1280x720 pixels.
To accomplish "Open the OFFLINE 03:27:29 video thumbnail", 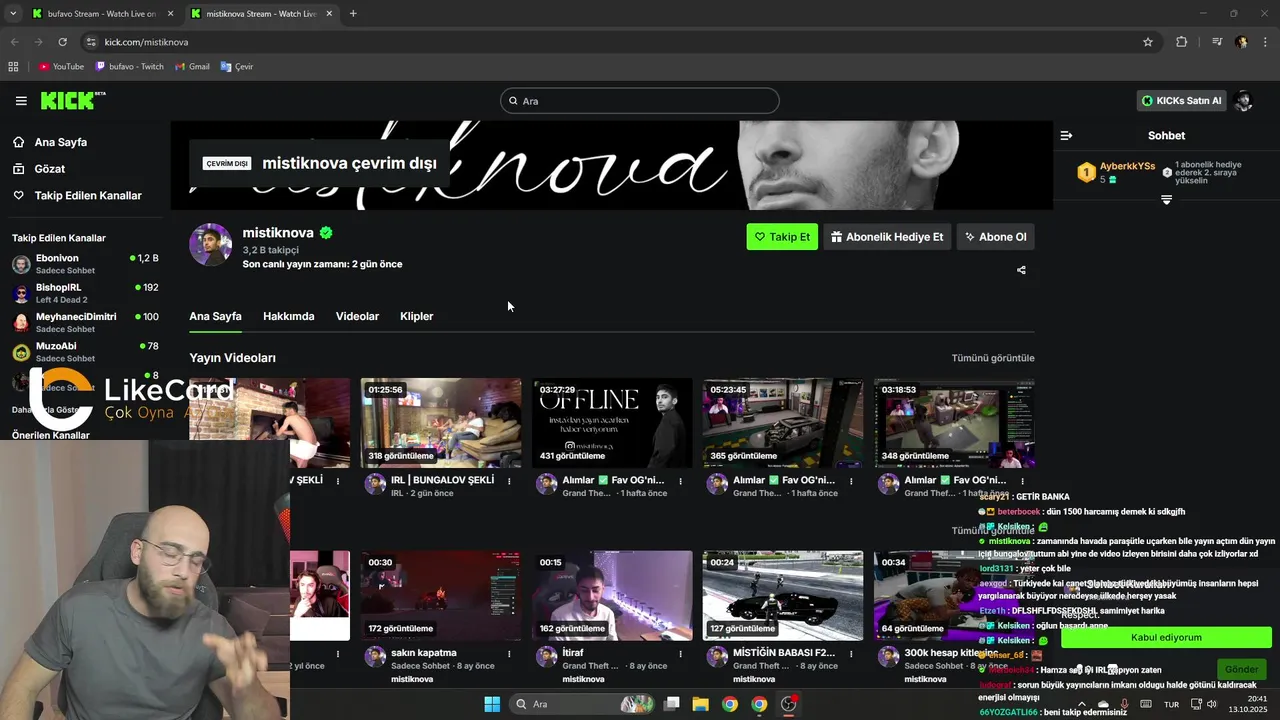I will pyautogui.click(x=612, y=423).
